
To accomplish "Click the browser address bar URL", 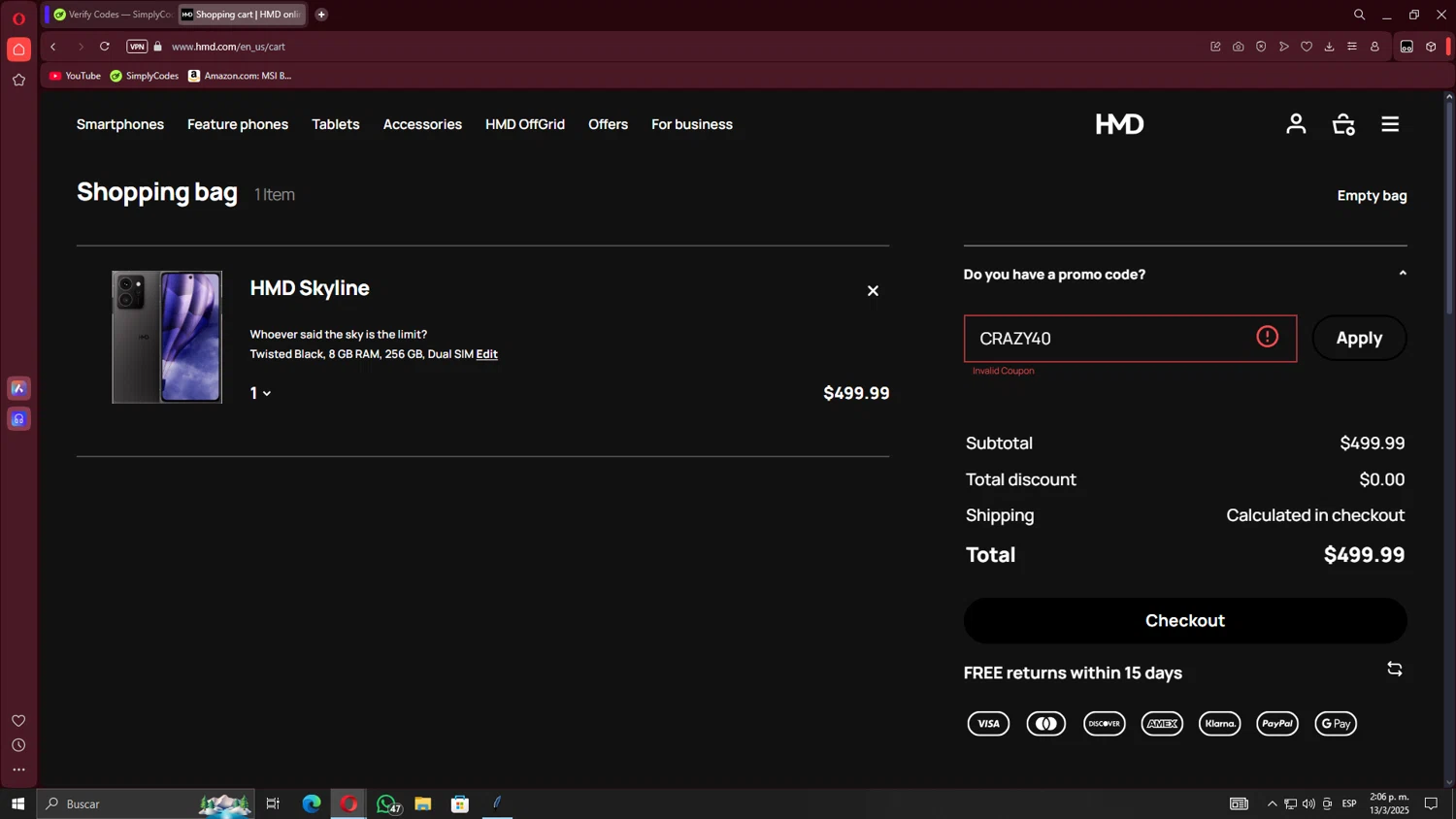I will point(228,47).
